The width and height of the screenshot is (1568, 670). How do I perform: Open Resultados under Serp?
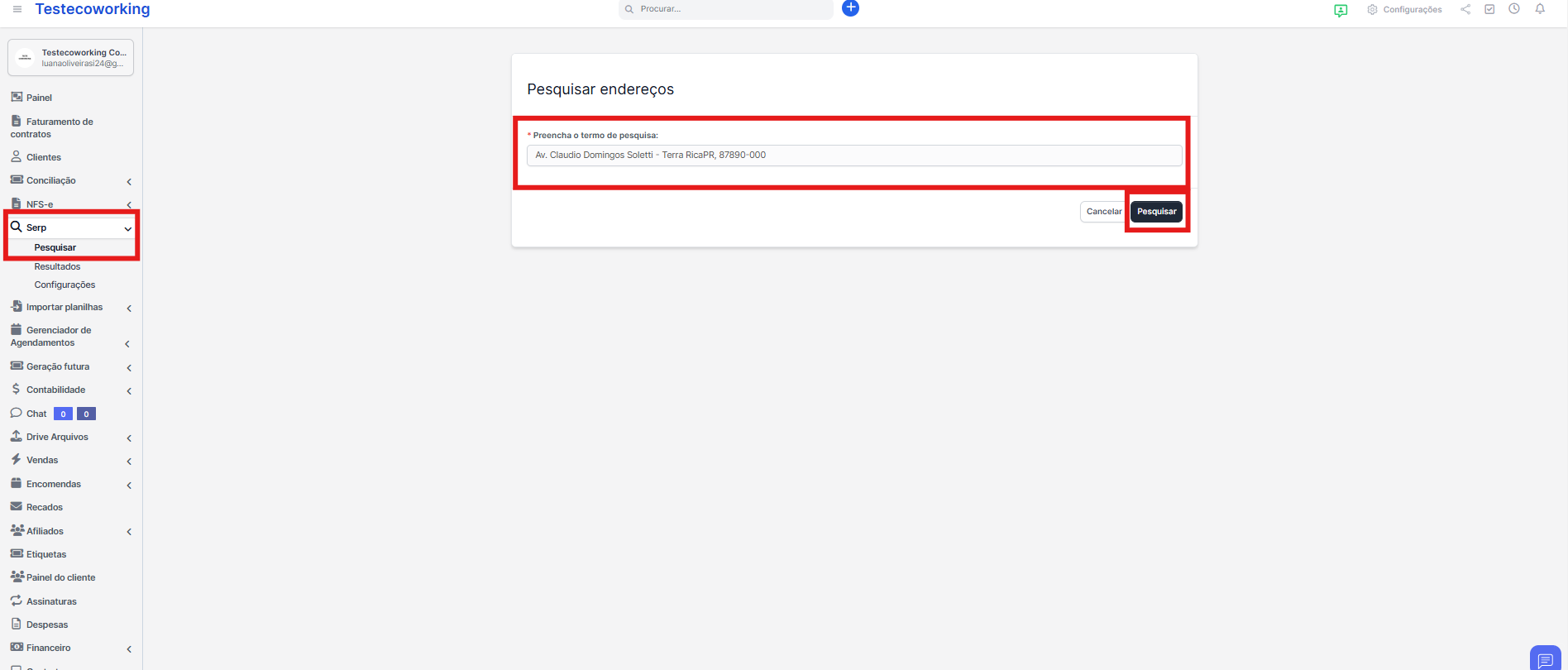tap(57, 266)
